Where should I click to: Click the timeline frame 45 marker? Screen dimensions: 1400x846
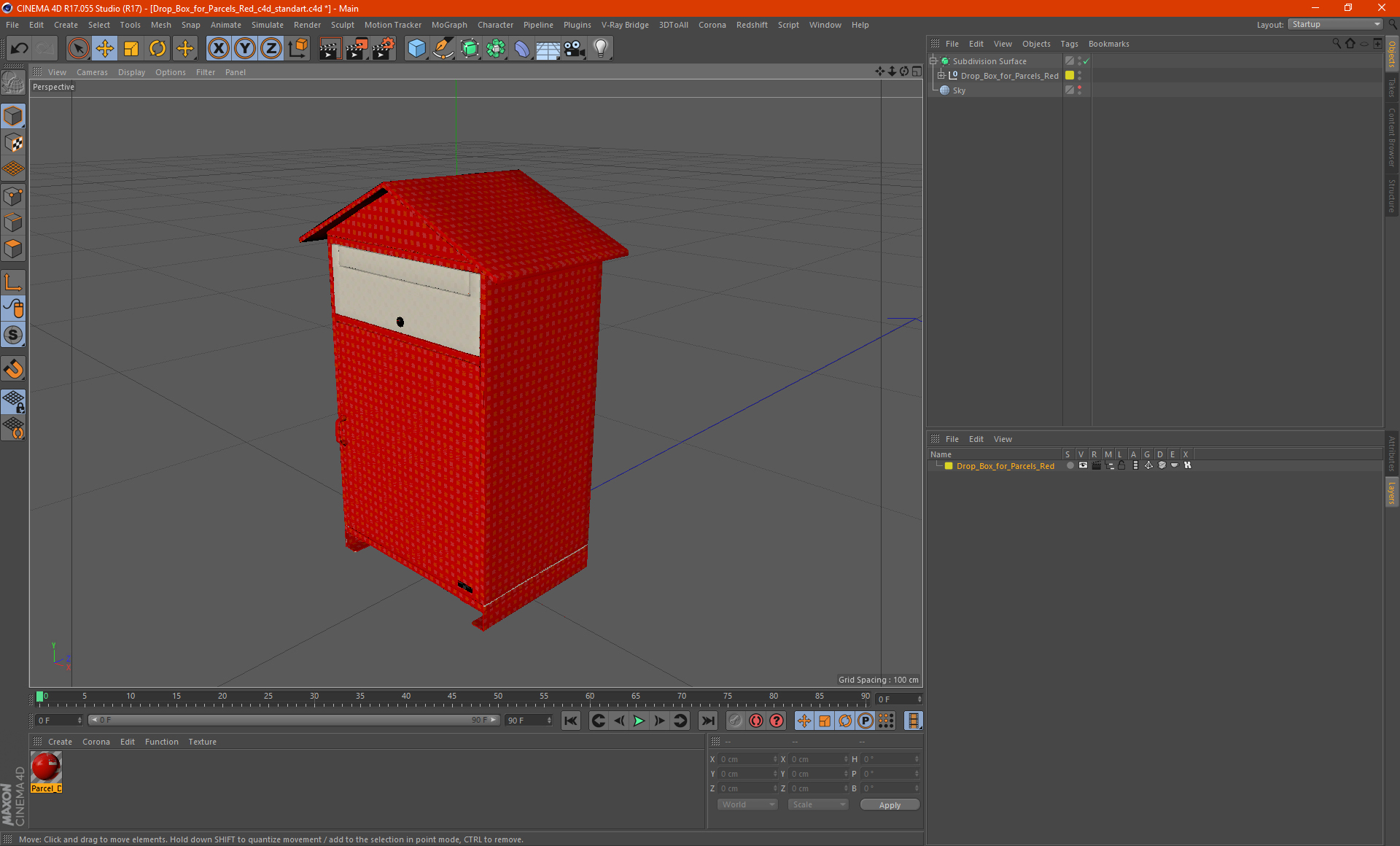(452, 696)
